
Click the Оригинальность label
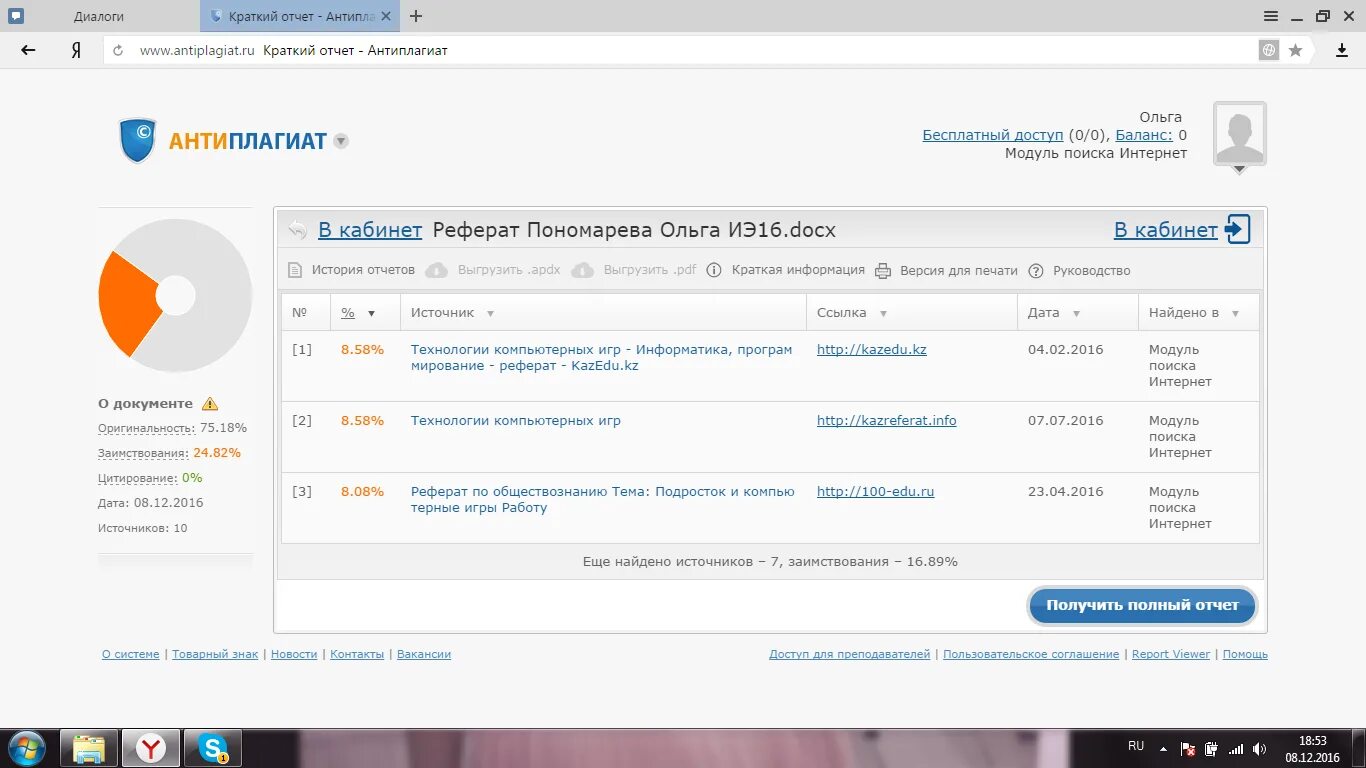pyautogui.click(x=146, y=427)
